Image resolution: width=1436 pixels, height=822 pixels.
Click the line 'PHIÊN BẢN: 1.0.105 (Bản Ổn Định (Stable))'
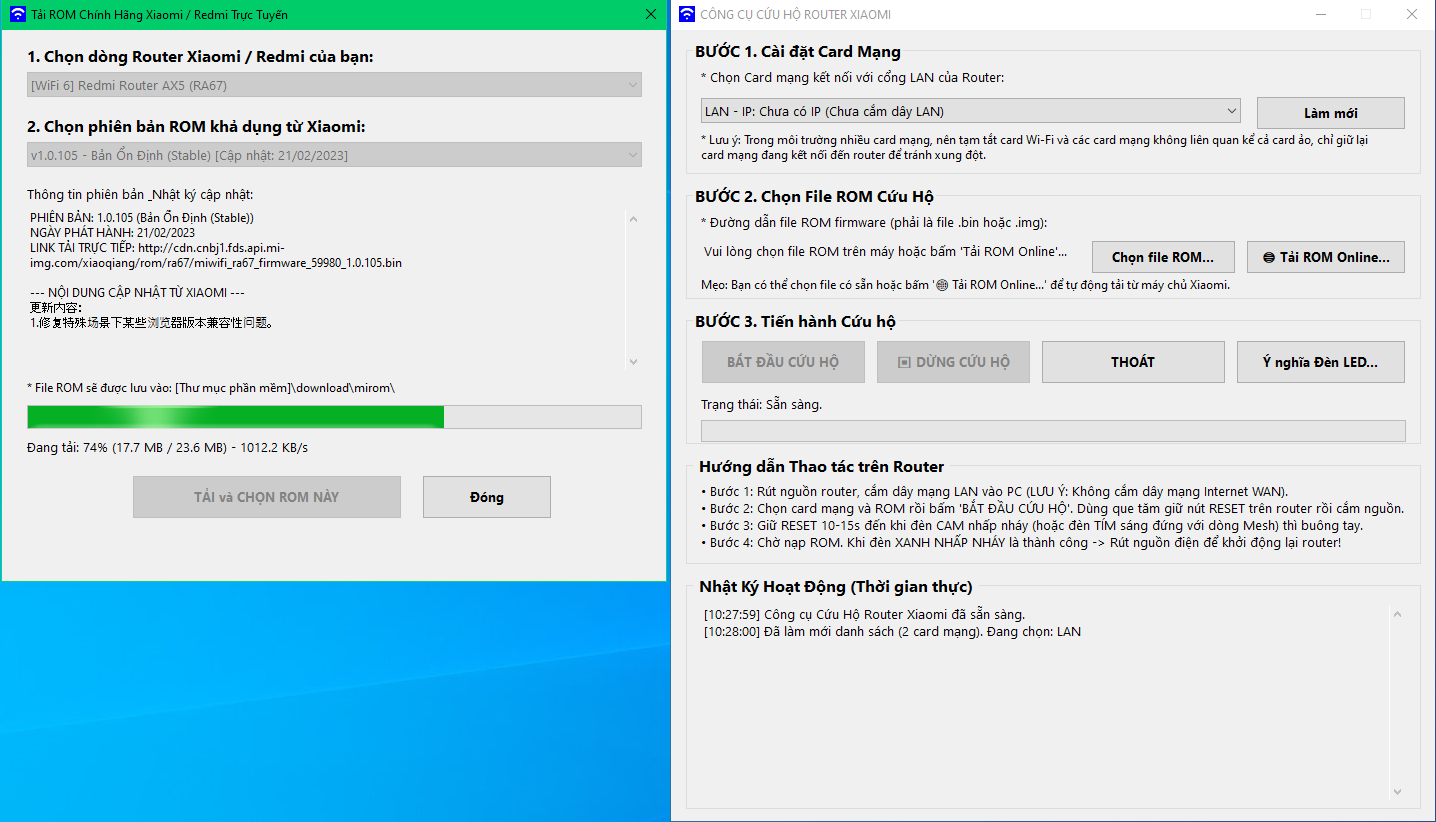pyautogui.click(x=142, y=217)
